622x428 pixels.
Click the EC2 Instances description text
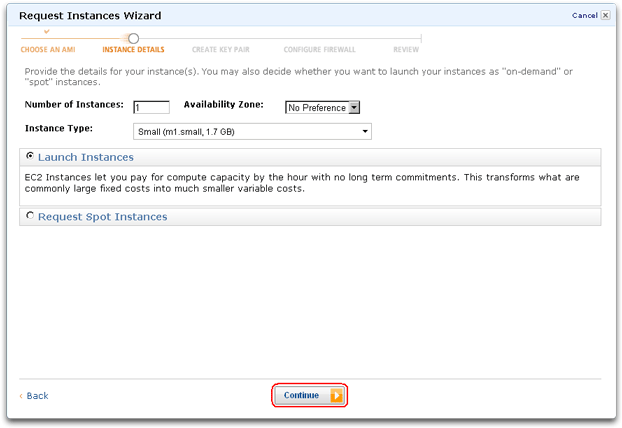click(x=302, y=182)
